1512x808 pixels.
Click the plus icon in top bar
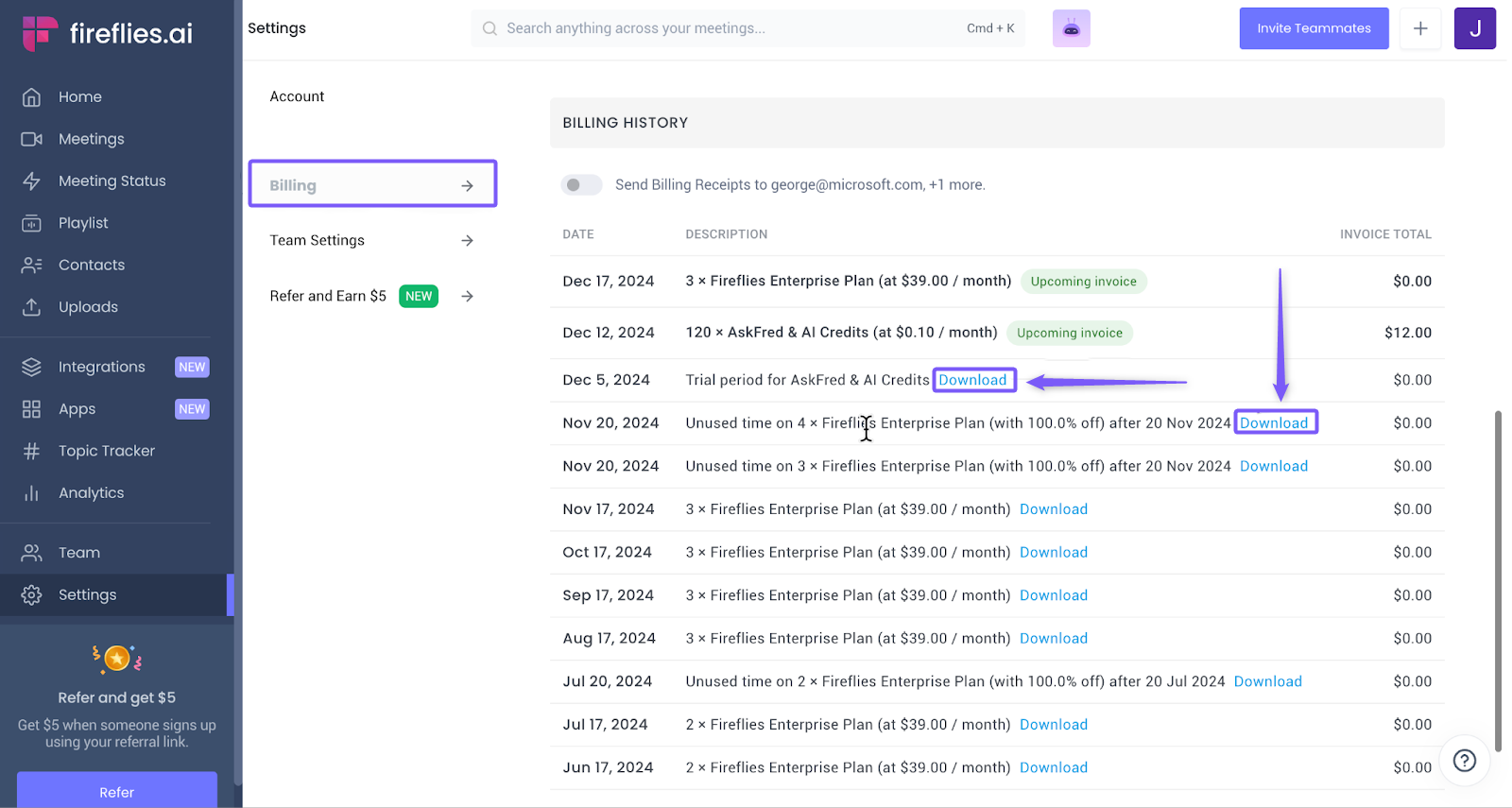point(1419,28)
